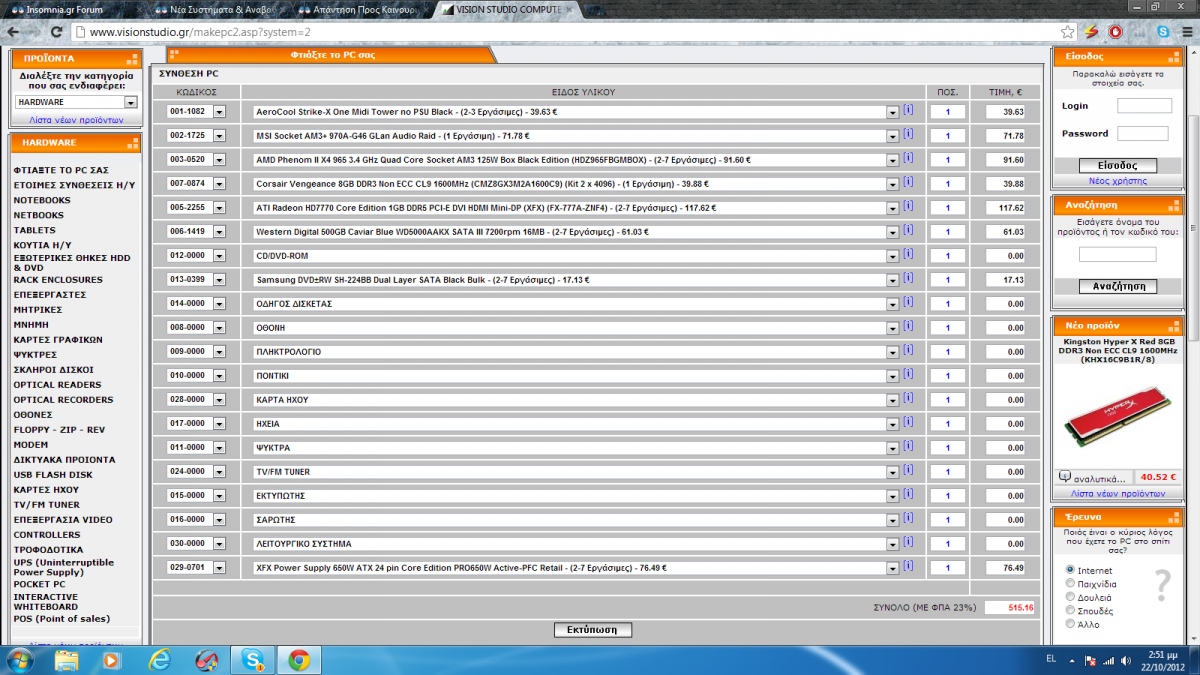Expand XFX Power Supply product dropdown

coord(893,568)
